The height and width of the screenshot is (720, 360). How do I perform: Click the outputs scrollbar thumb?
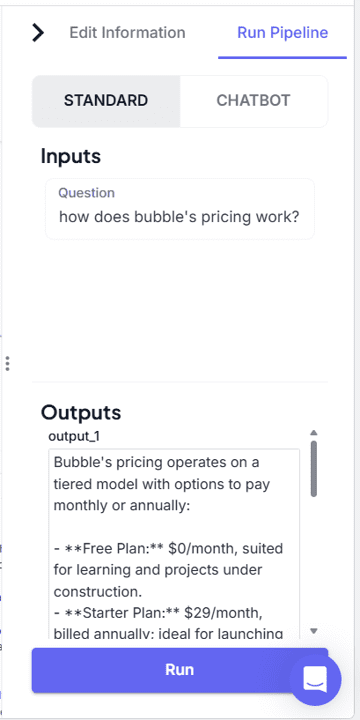tap(314, 469)
